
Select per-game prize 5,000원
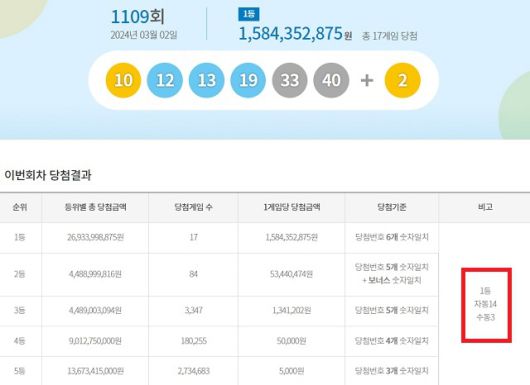[x=292, y=371]
